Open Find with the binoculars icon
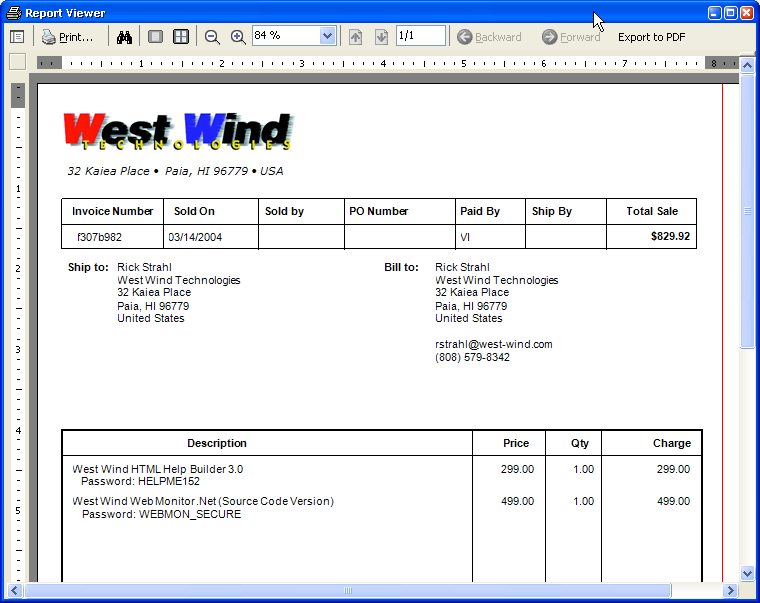 coord(125,37)
